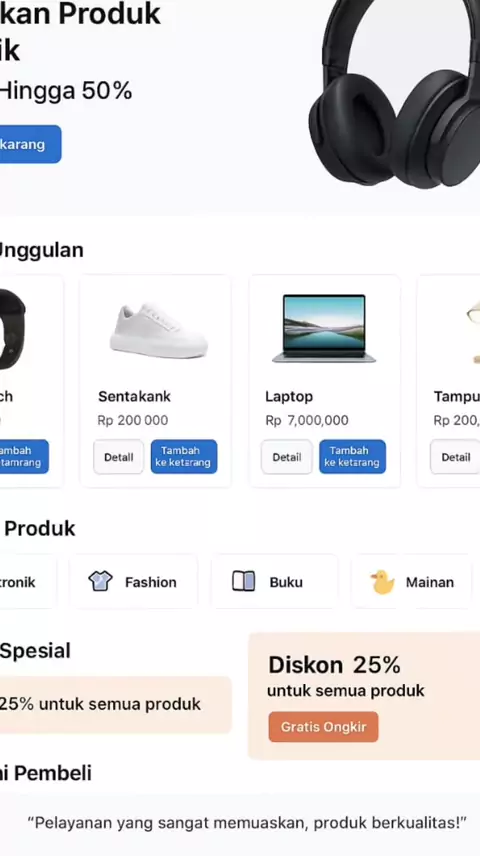Click the Gratis Ongkir orange button
Screen dimensions: 480x856
(x=323, y=727)
